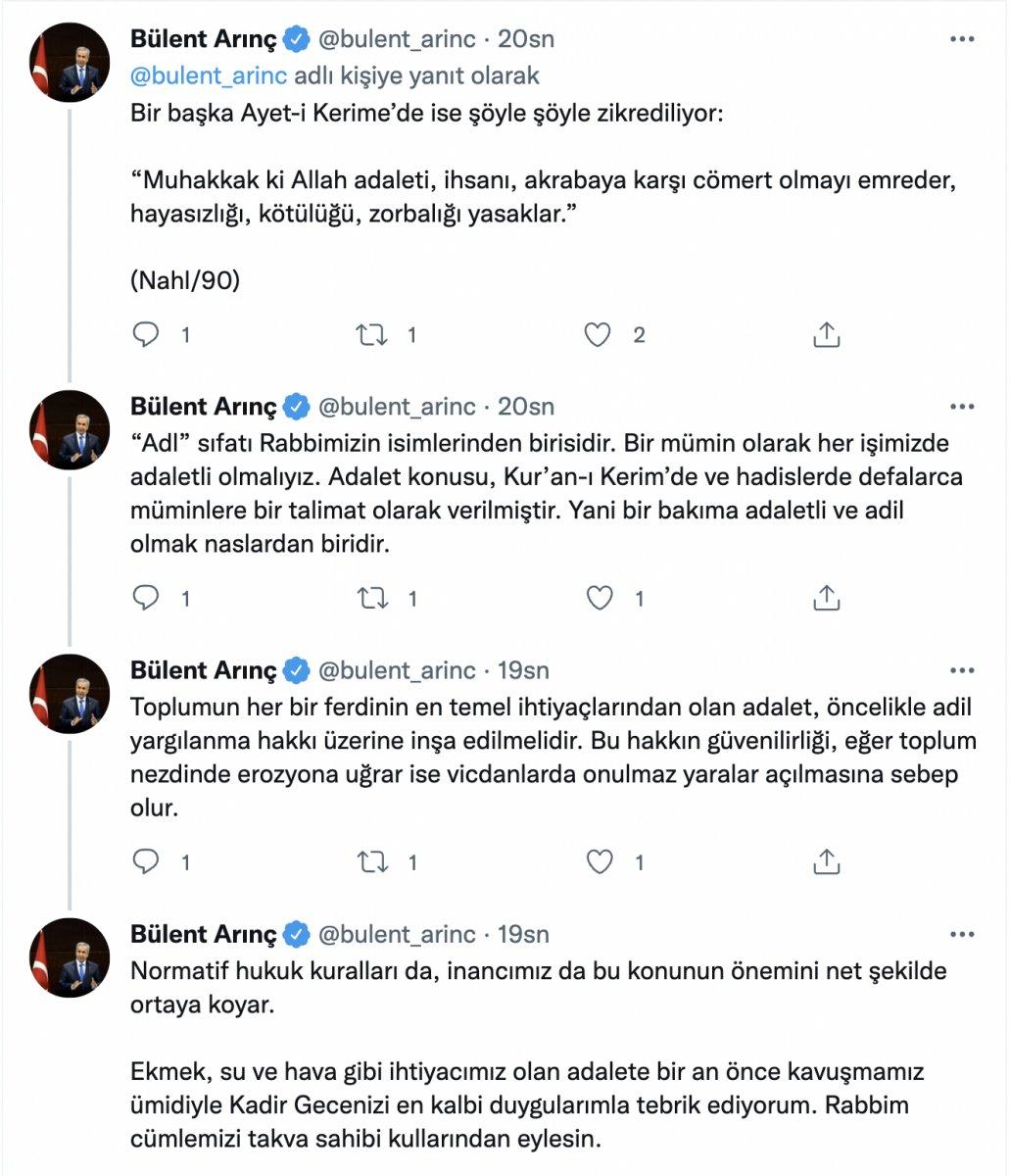Click the reply icon on the adalet tweet

pos(147,860)
